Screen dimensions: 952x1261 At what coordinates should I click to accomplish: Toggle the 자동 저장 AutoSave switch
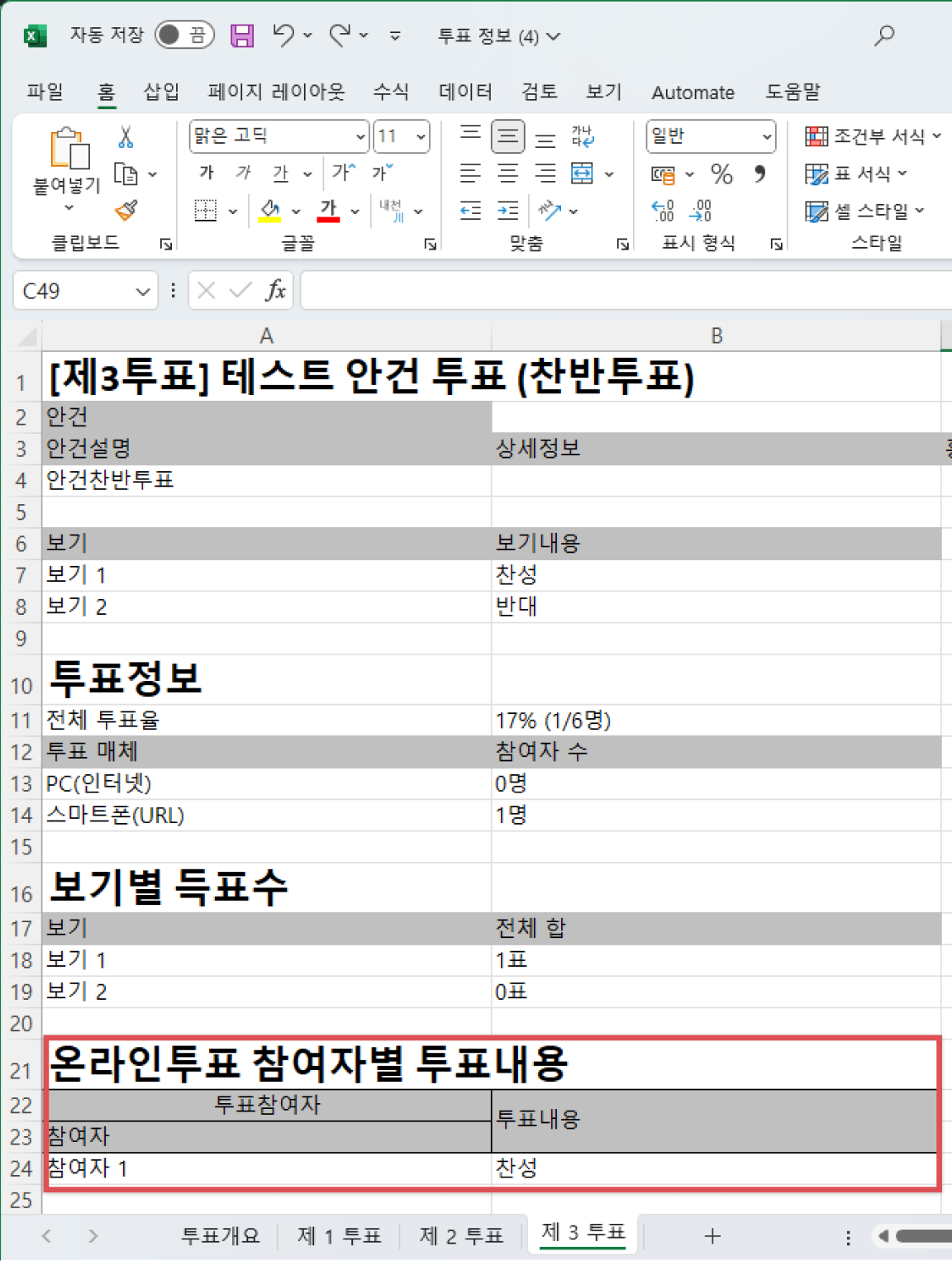(x=184, y=35)
